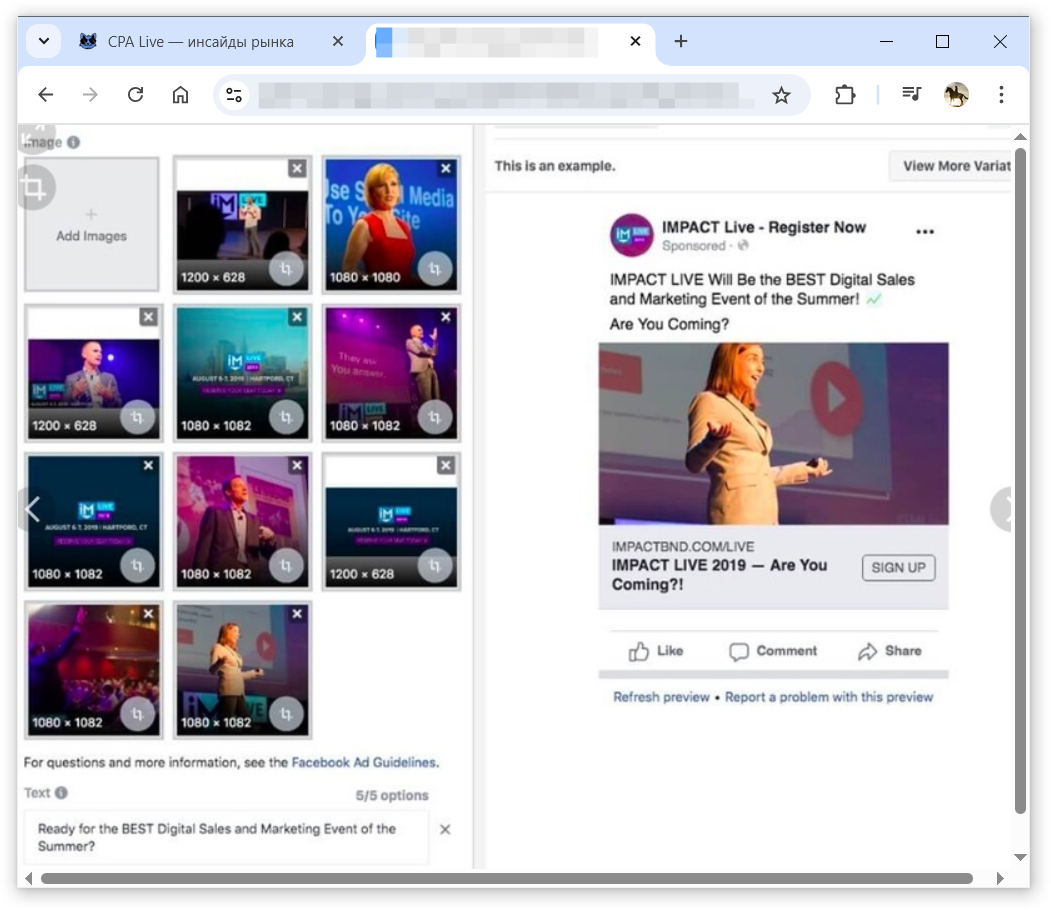Crop the beige blazer woman thumbnail image
1051x910 pixels.
pos(286,715)
